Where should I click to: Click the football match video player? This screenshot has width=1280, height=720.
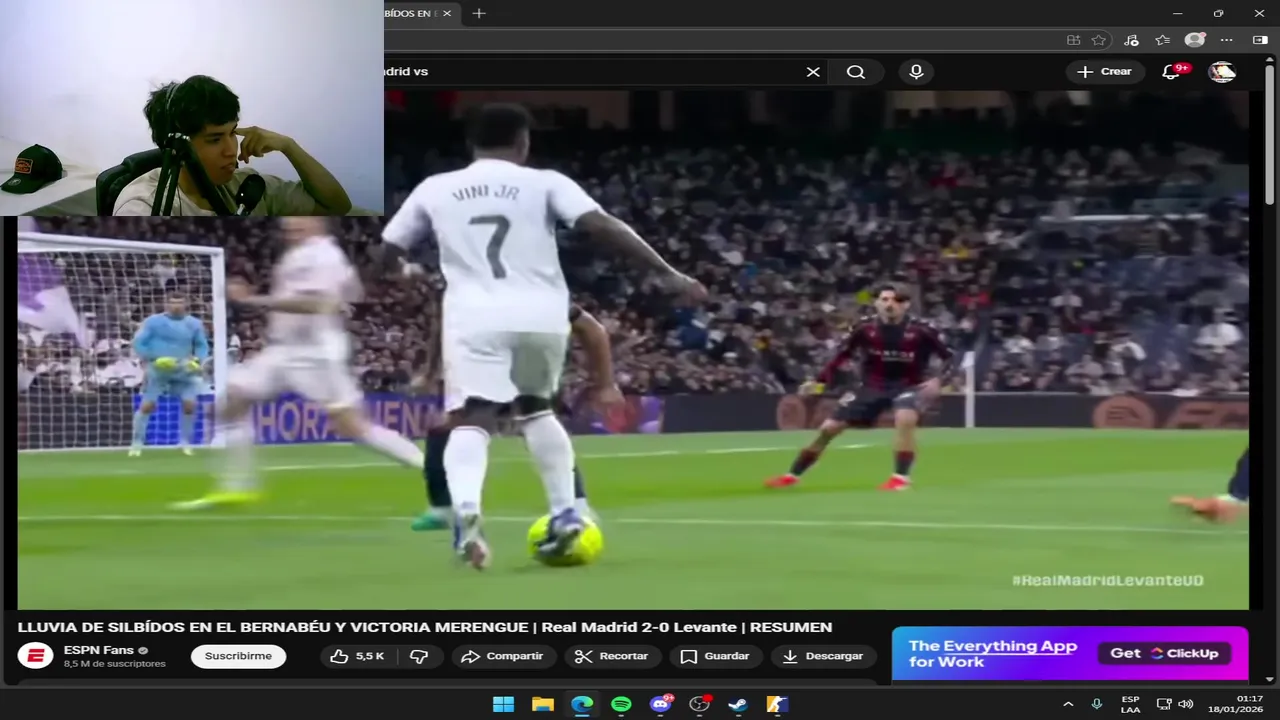(633, 349)
